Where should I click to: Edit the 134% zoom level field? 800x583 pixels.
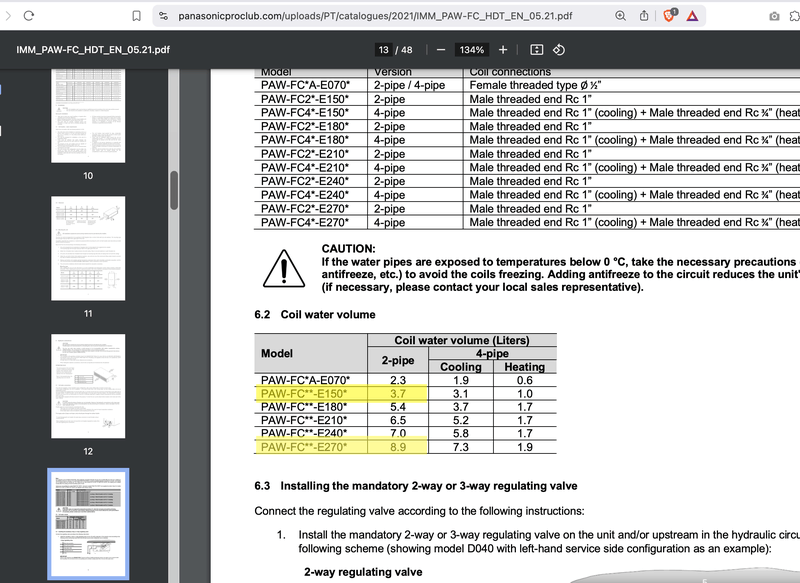pyautogui.click(x=471, y=50)
